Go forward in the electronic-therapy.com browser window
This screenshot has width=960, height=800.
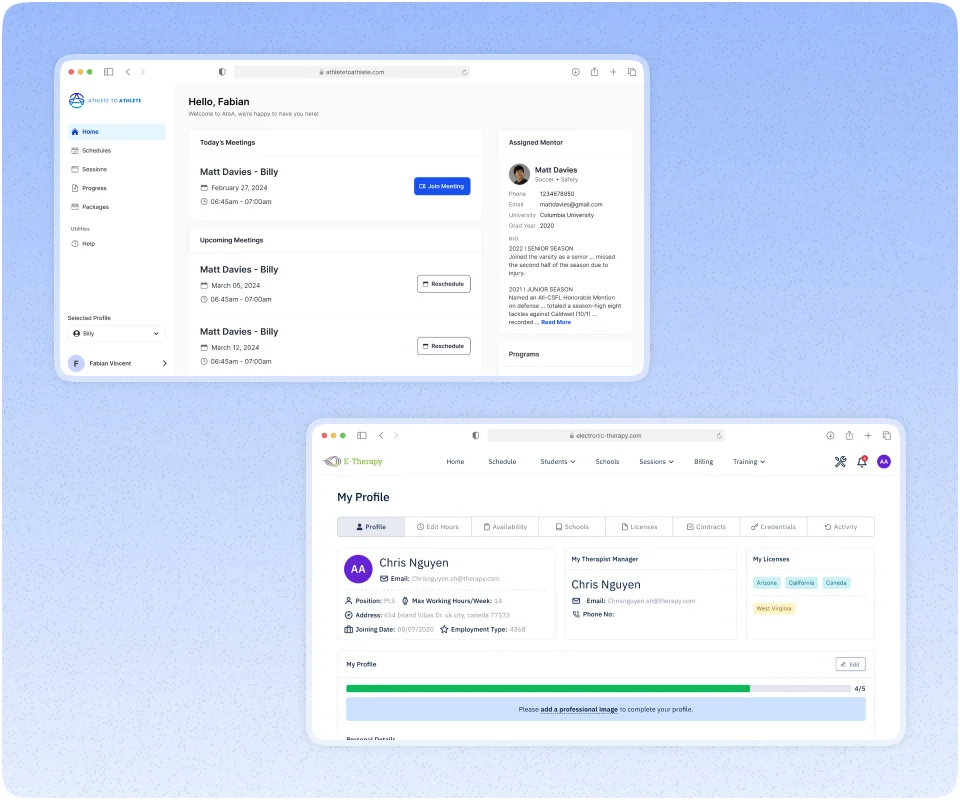coord(396,436)
